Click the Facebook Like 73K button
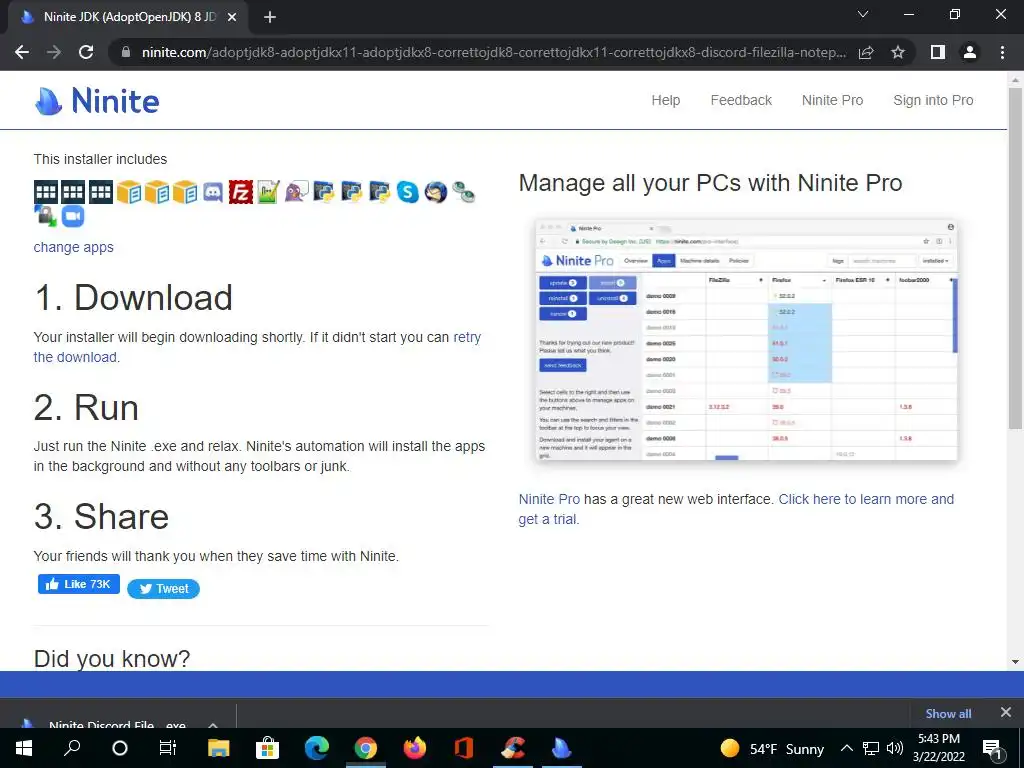The image size is (1024, 768). 79,584
